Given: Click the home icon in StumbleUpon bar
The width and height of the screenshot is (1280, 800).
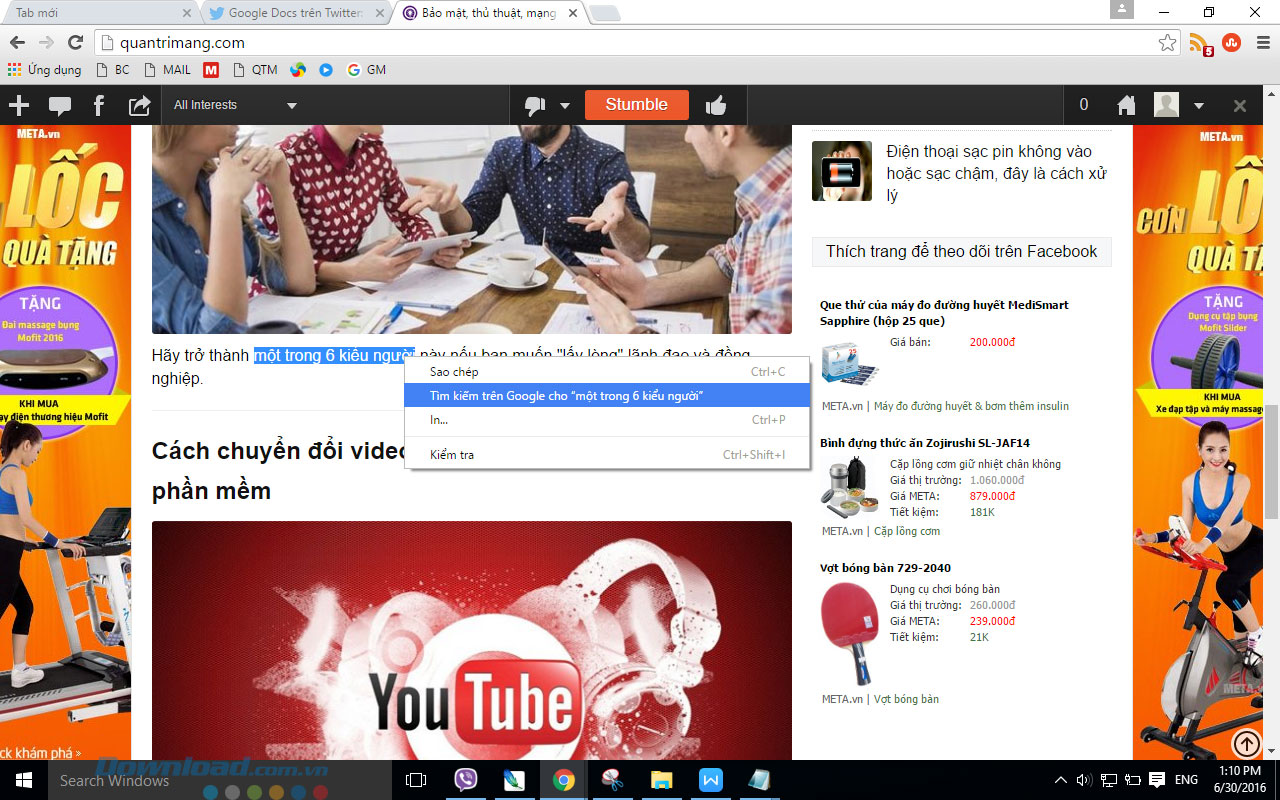Looking at the screenshot, I should click(1126, 105).
